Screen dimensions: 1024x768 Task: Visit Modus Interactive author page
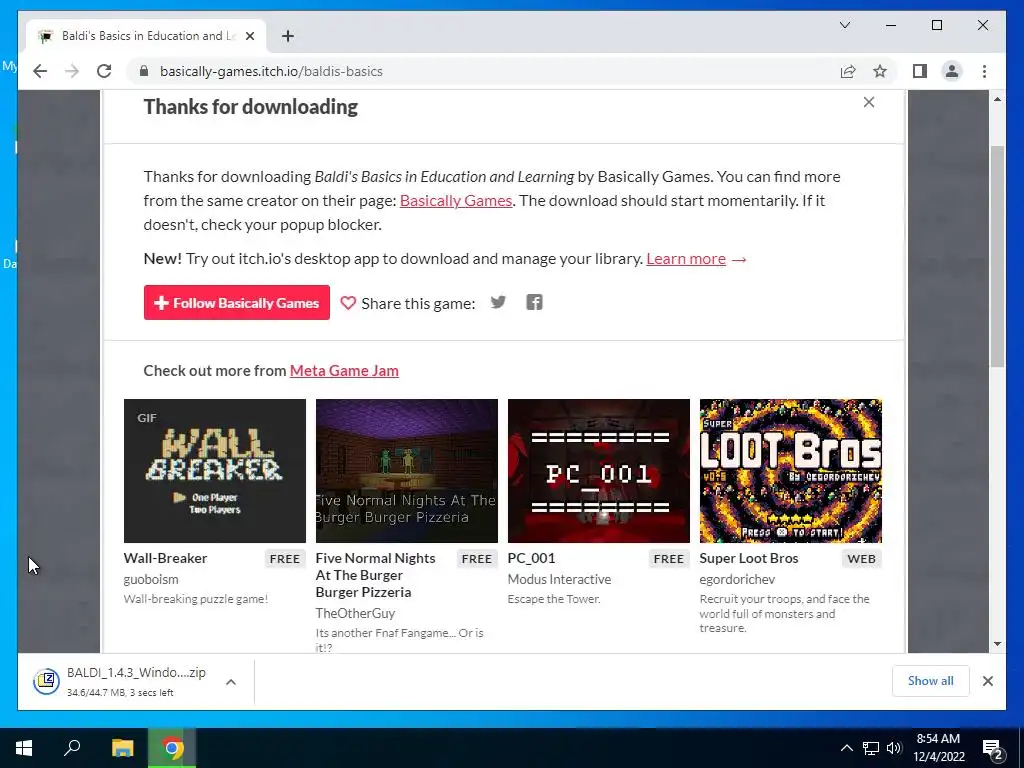click(560, 579)
